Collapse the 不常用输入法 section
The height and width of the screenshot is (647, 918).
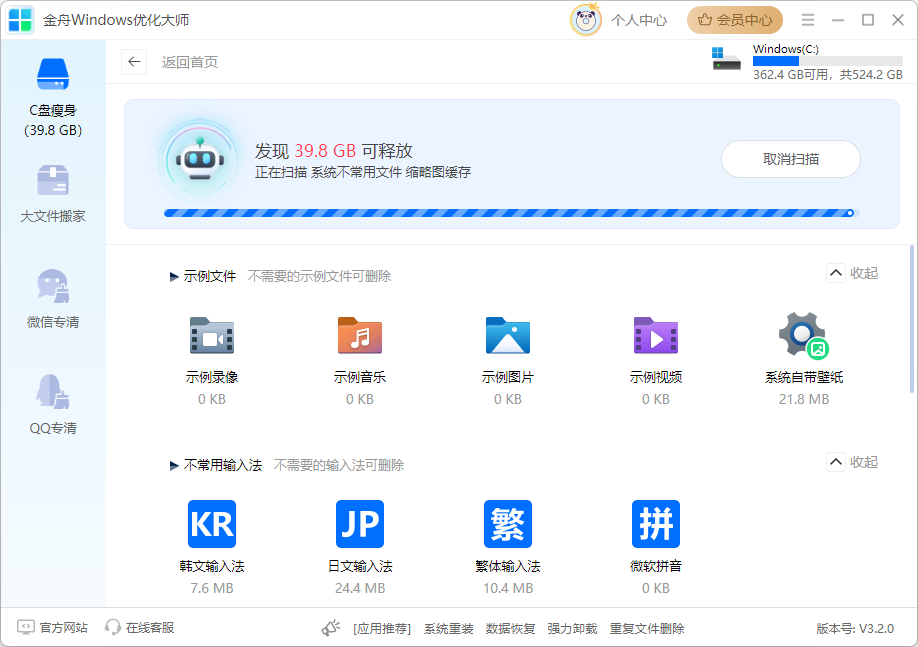(x=852, y=461)
